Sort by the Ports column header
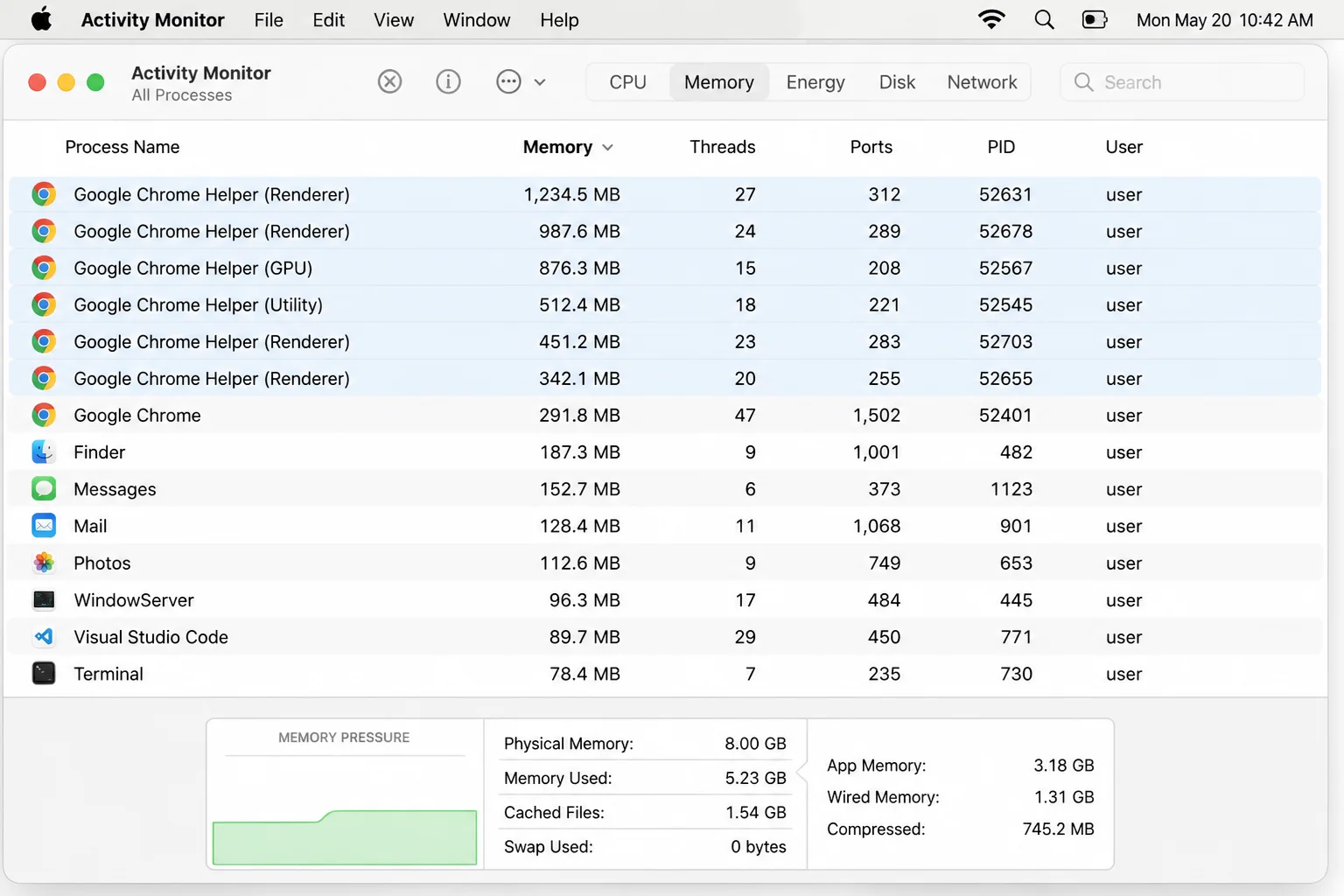1344x896 pixels. pyautogui.click(x=871, y=147)
